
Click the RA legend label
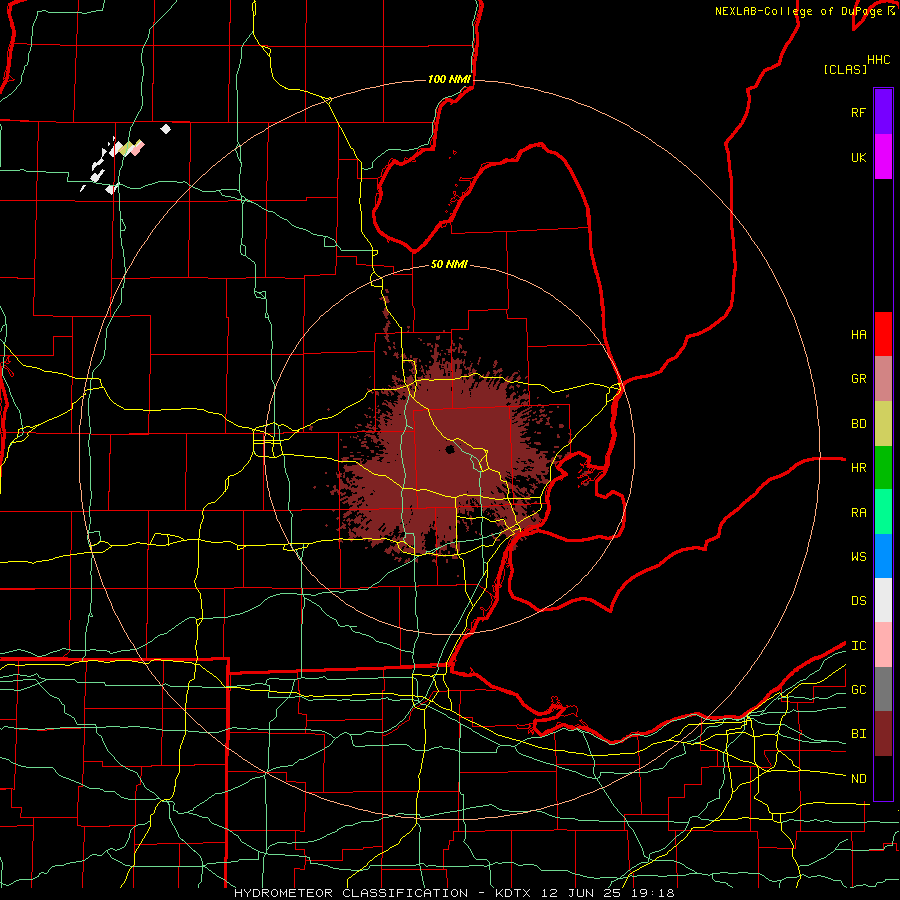[x=858, y=513]
